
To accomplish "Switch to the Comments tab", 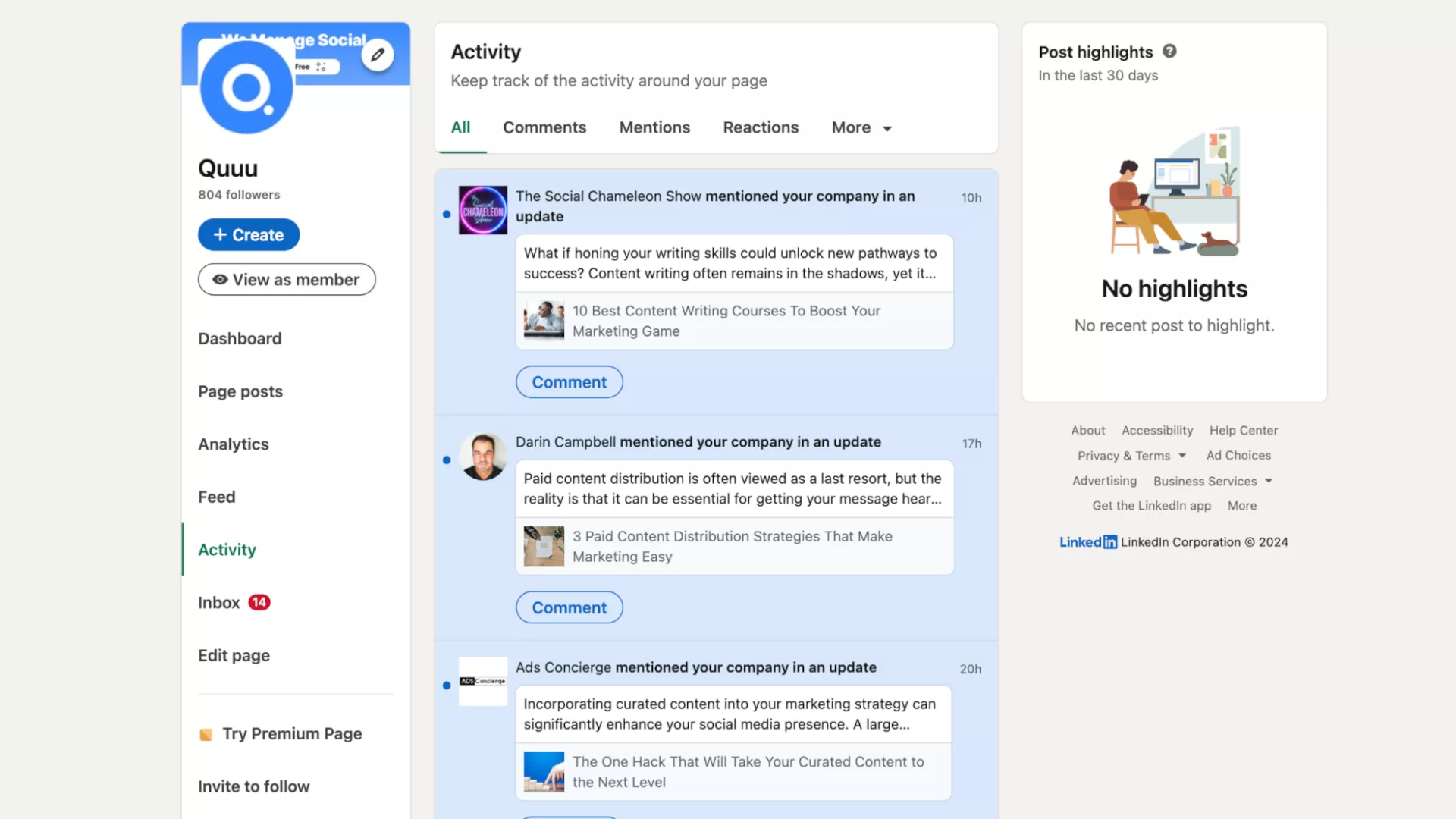I will click(x=544, y=127).
